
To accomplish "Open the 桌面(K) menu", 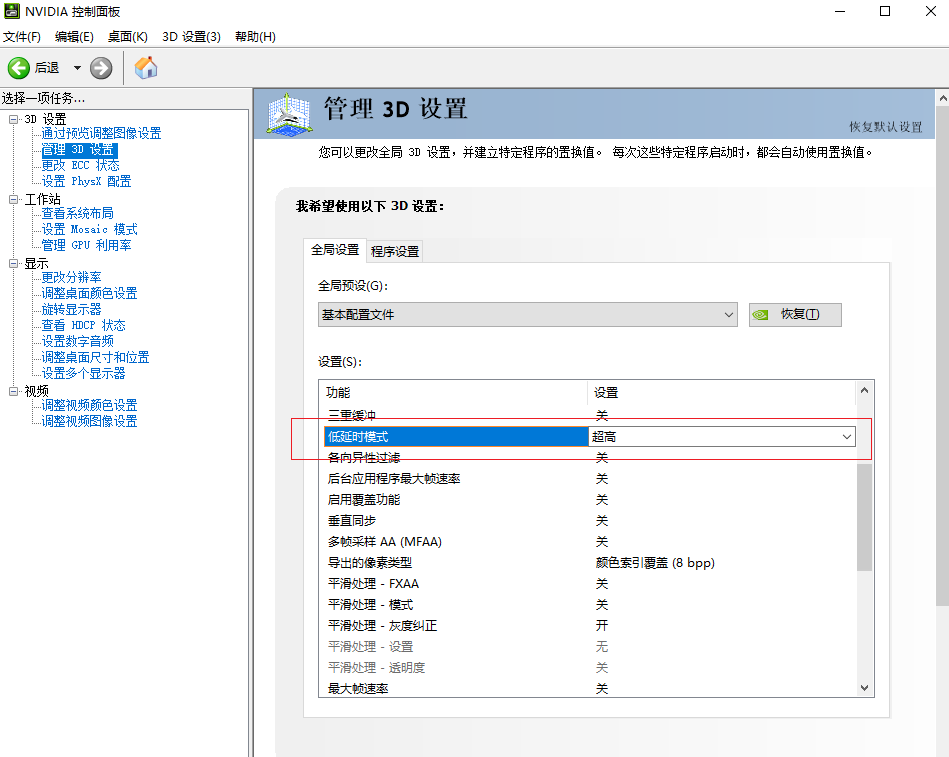I will pos(128,37).
